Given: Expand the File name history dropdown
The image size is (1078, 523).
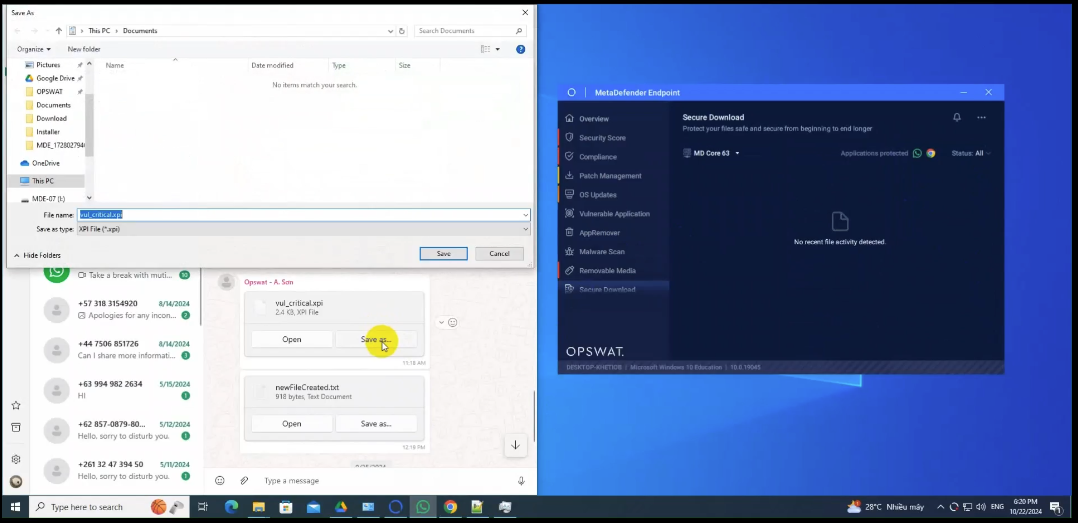Looking at the screenshot, I should click(525, 215).
